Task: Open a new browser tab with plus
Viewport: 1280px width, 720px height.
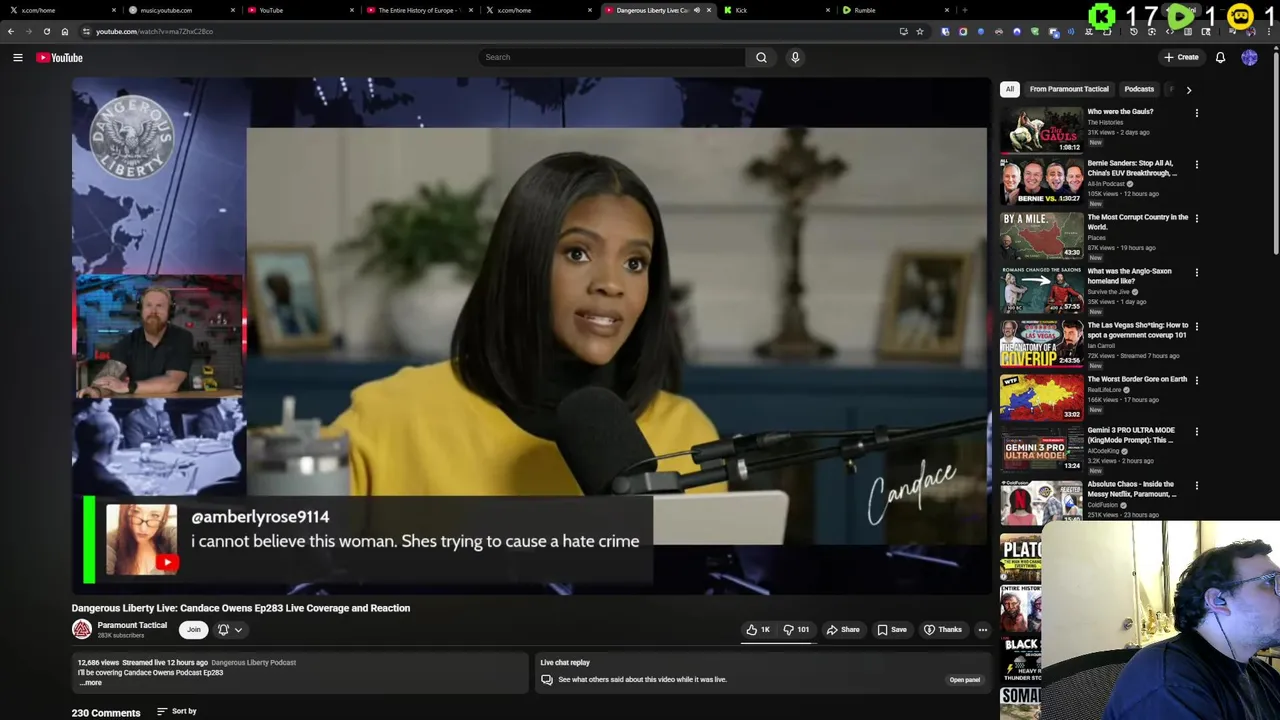Action: tap(964, 10)
